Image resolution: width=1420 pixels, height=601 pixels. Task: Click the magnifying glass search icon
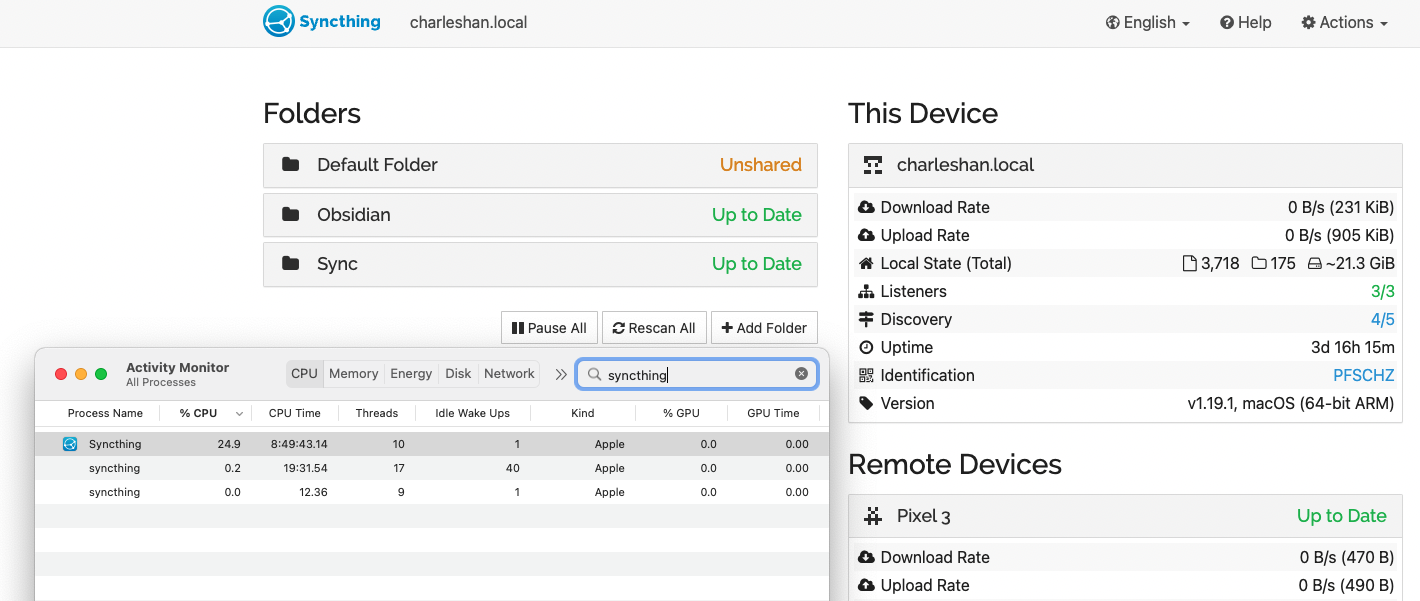coord(594,374)
